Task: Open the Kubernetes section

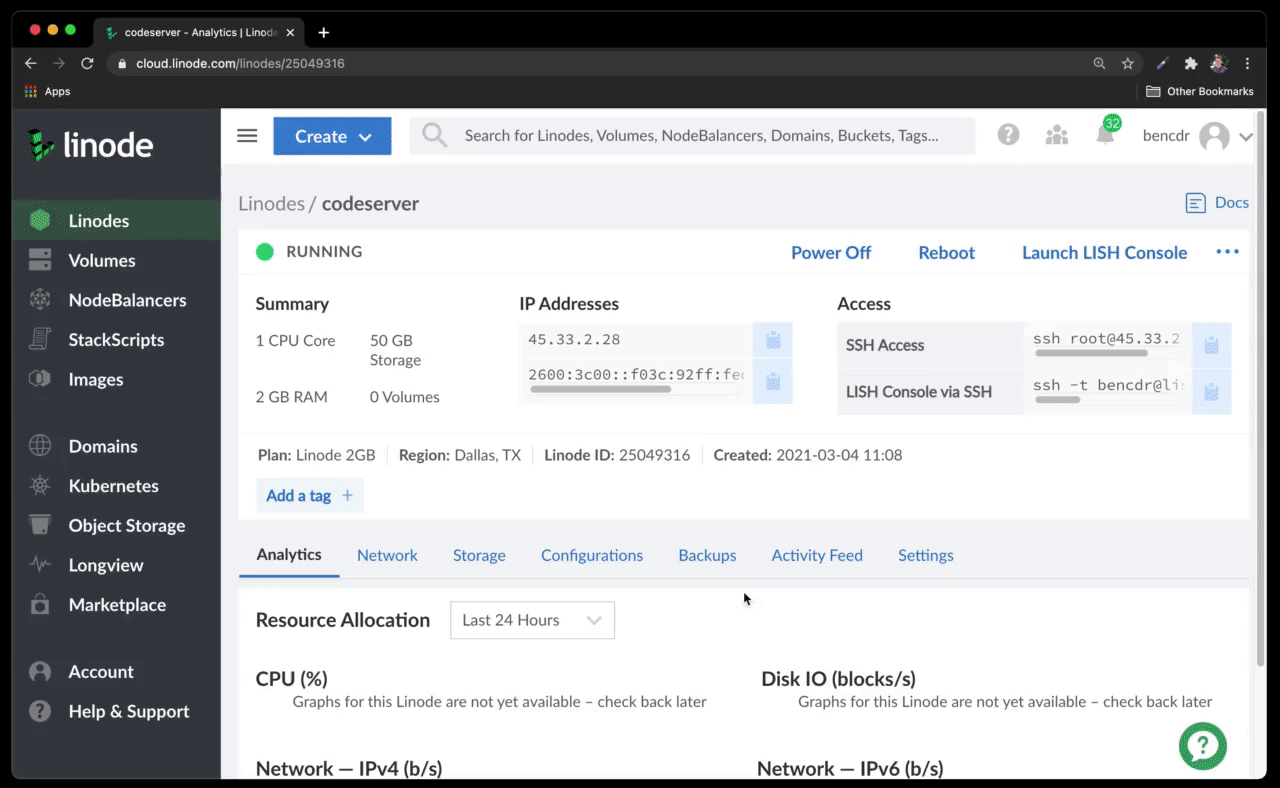Action: click(x=113, y=486)
